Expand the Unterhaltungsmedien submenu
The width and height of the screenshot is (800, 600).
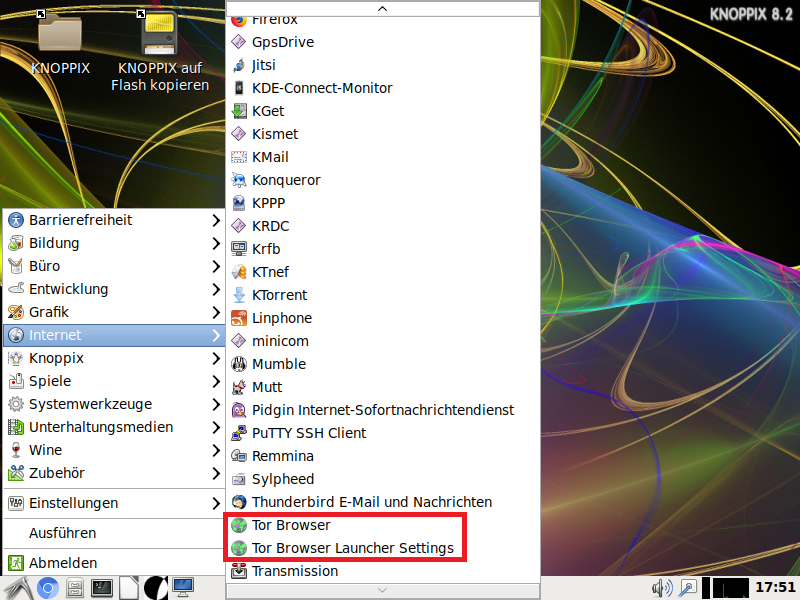(x=114, y=427)
